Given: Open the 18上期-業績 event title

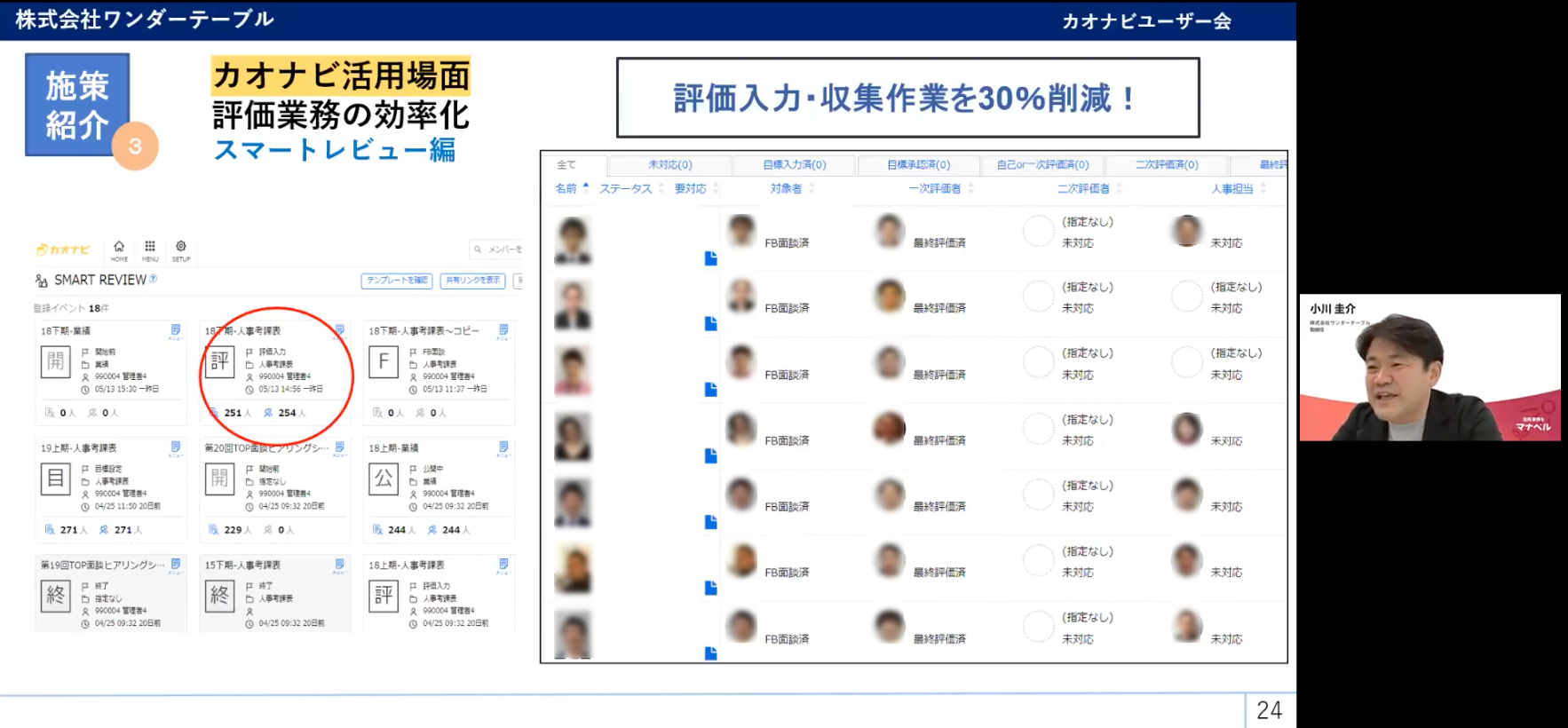Looking at the screenshot, I should point(393,448).
